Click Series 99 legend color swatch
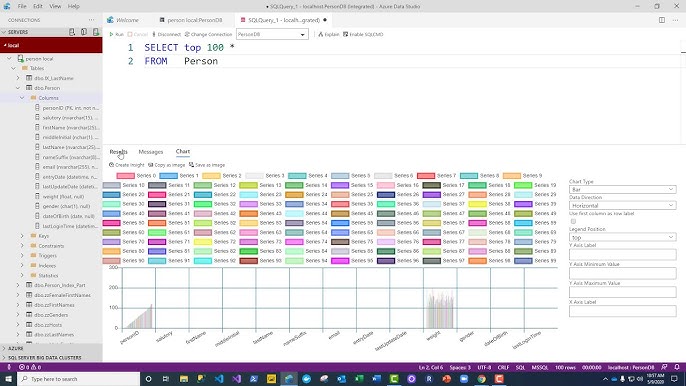This screenshot has width=686, height=386. [523, 261]
